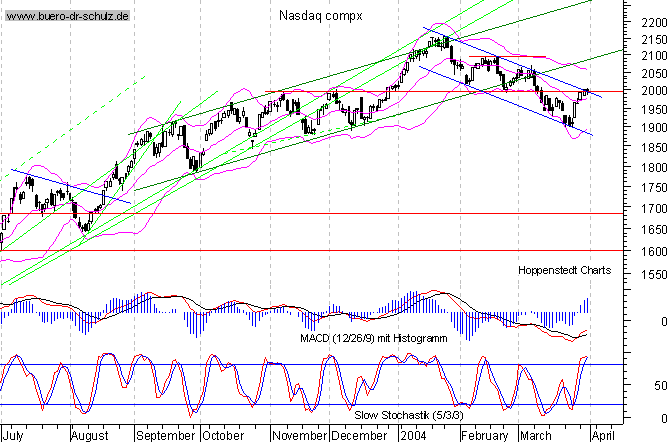Select the March month label
The image size is (671, 442).
coord(538,435)
